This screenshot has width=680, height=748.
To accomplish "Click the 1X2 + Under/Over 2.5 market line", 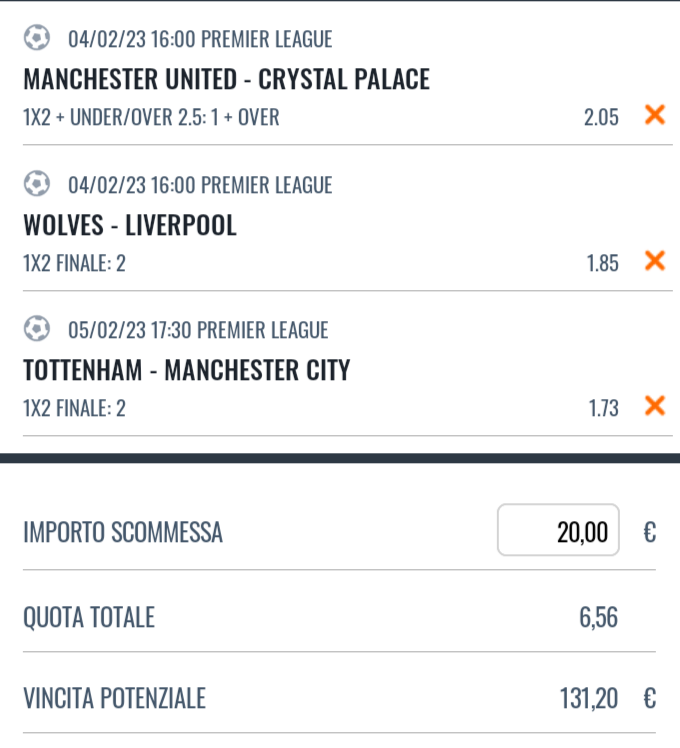I will (x=151, y=117).
